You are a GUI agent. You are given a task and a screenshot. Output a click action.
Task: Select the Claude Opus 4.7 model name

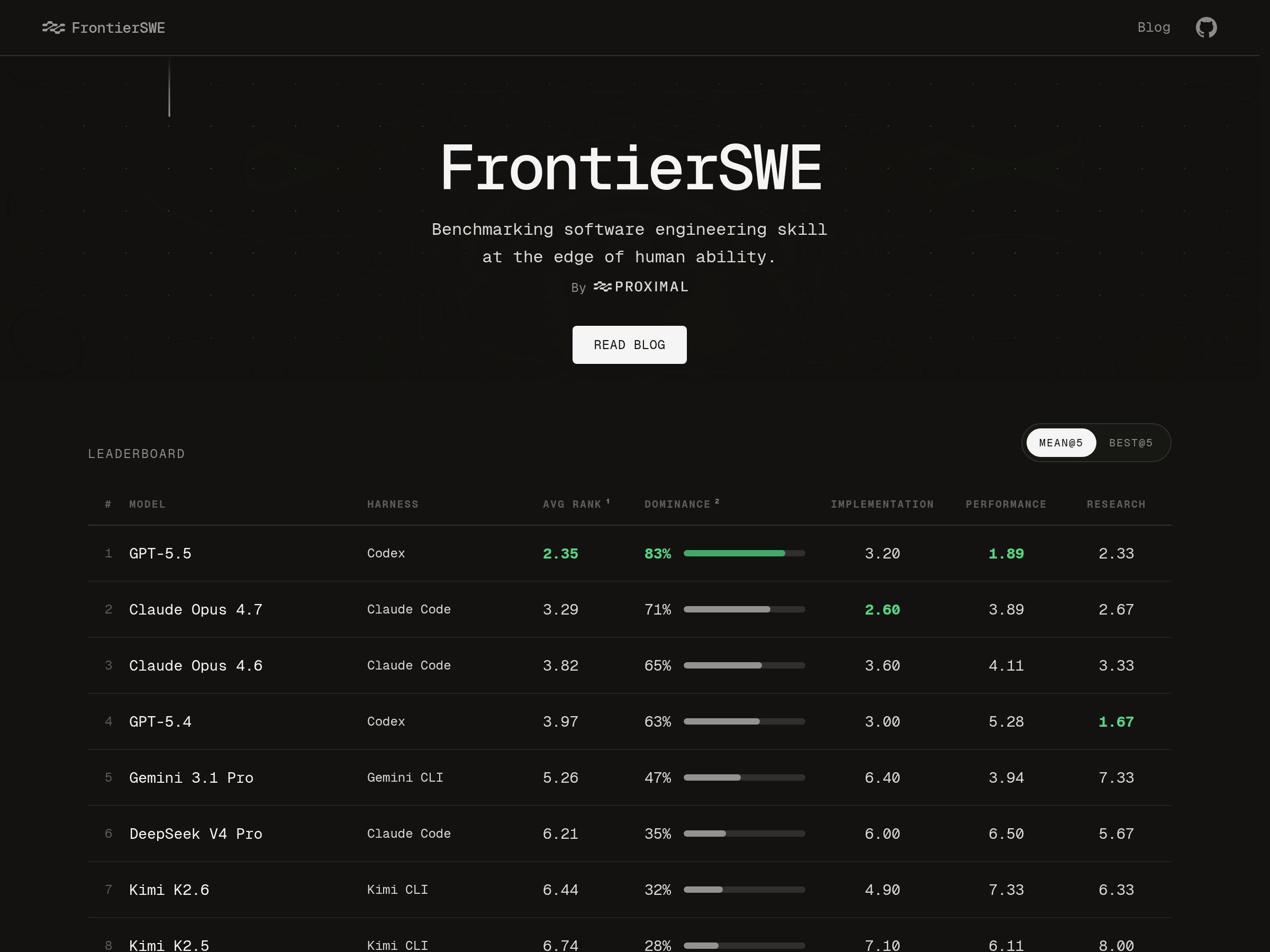pos(196,609)
